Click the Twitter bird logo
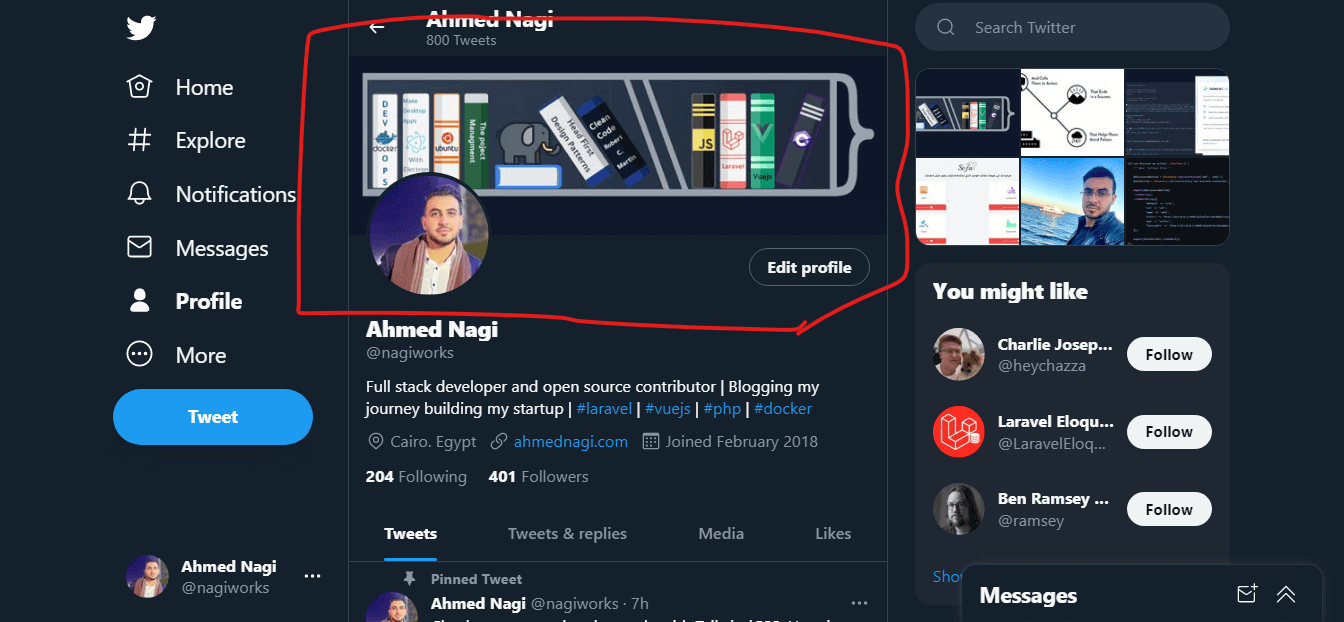1344x622 pixels. click(141, 28)
